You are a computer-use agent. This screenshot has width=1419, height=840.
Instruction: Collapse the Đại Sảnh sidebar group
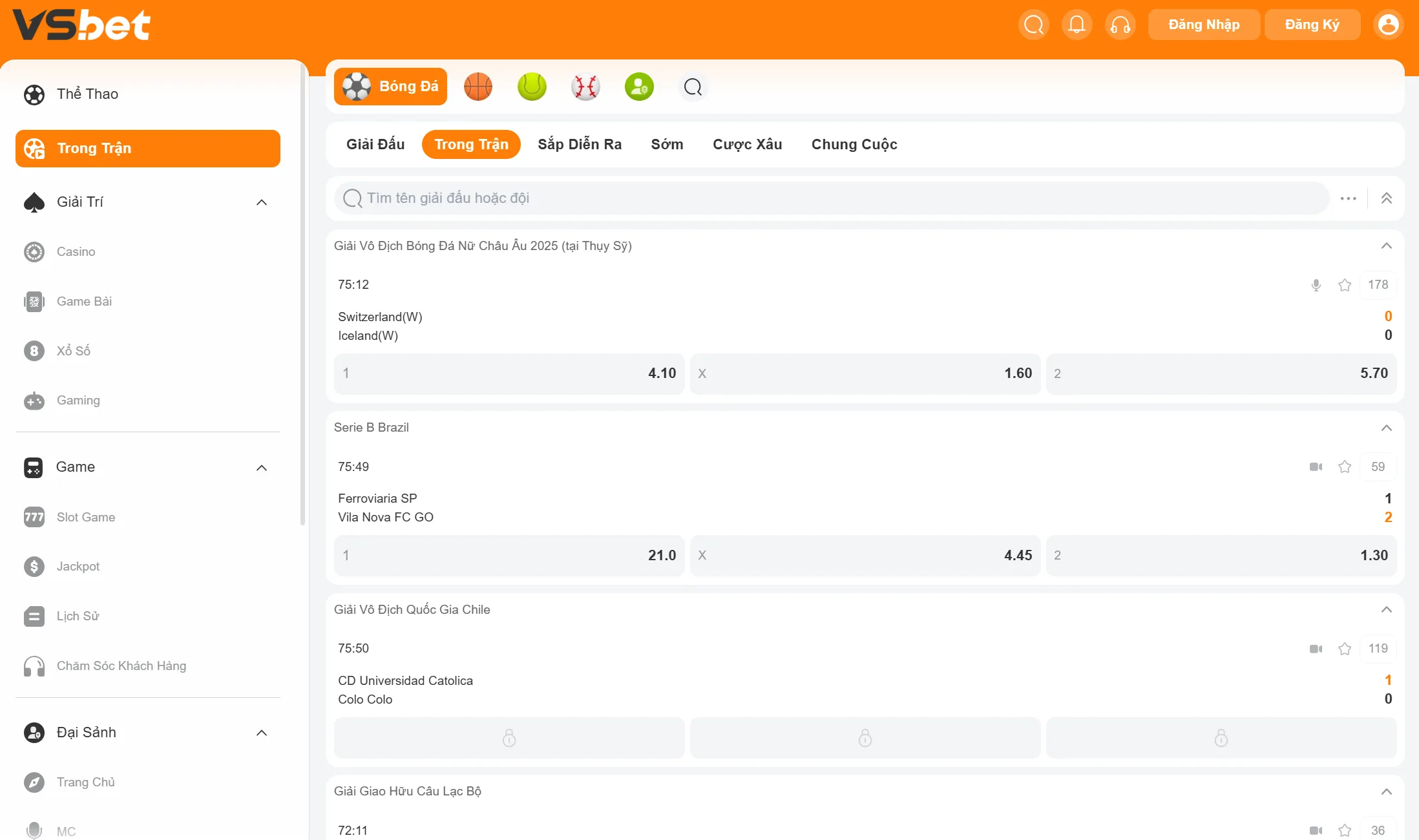tap(262, 733)
